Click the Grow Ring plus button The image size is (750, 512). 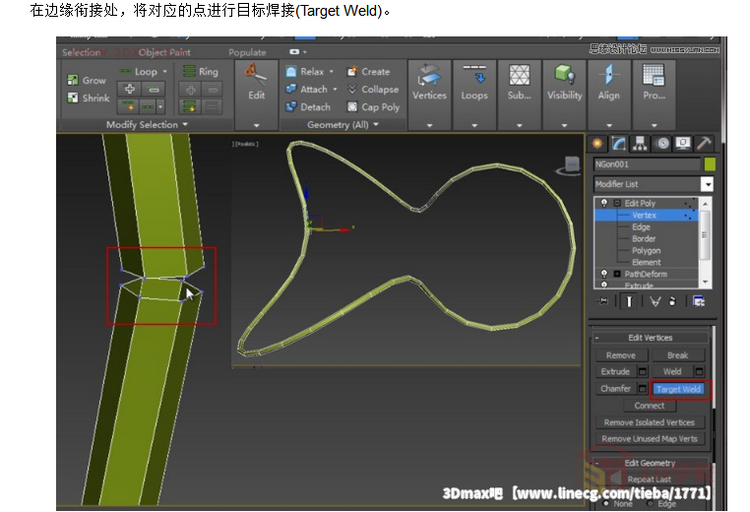190,89
